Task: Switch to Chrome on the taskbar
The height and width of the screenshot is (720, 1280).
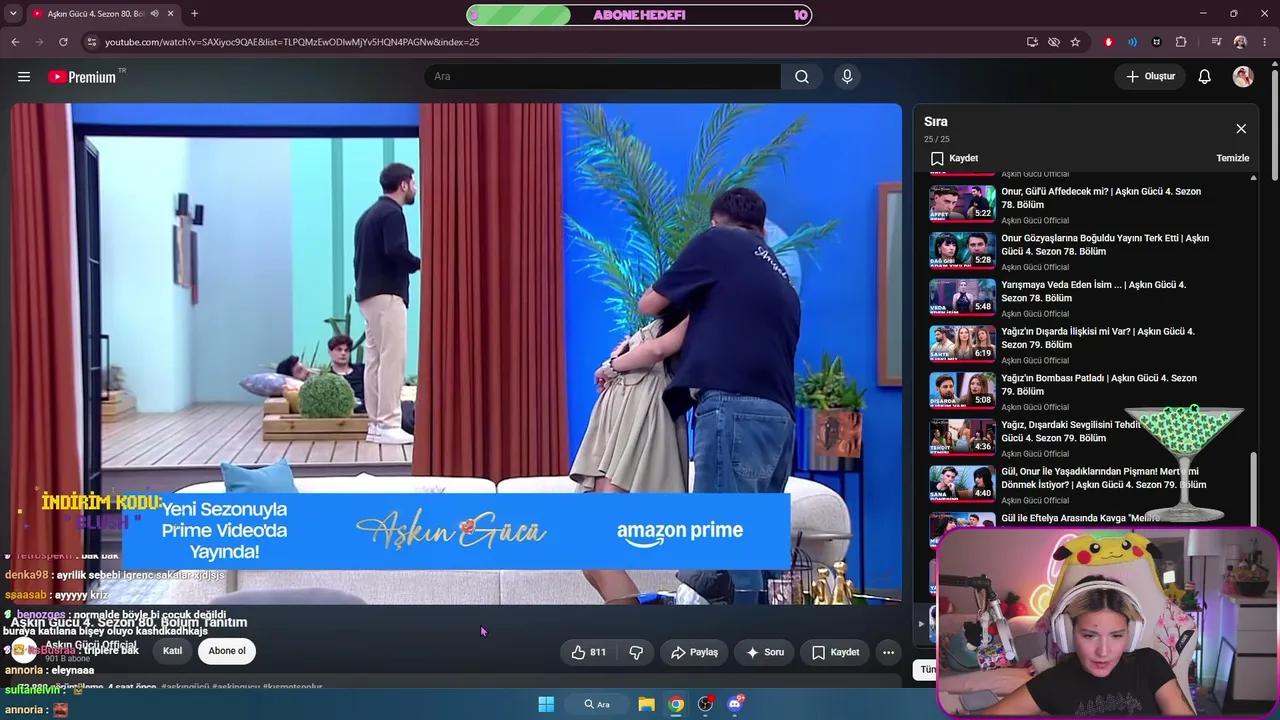Action: [676, 704]
